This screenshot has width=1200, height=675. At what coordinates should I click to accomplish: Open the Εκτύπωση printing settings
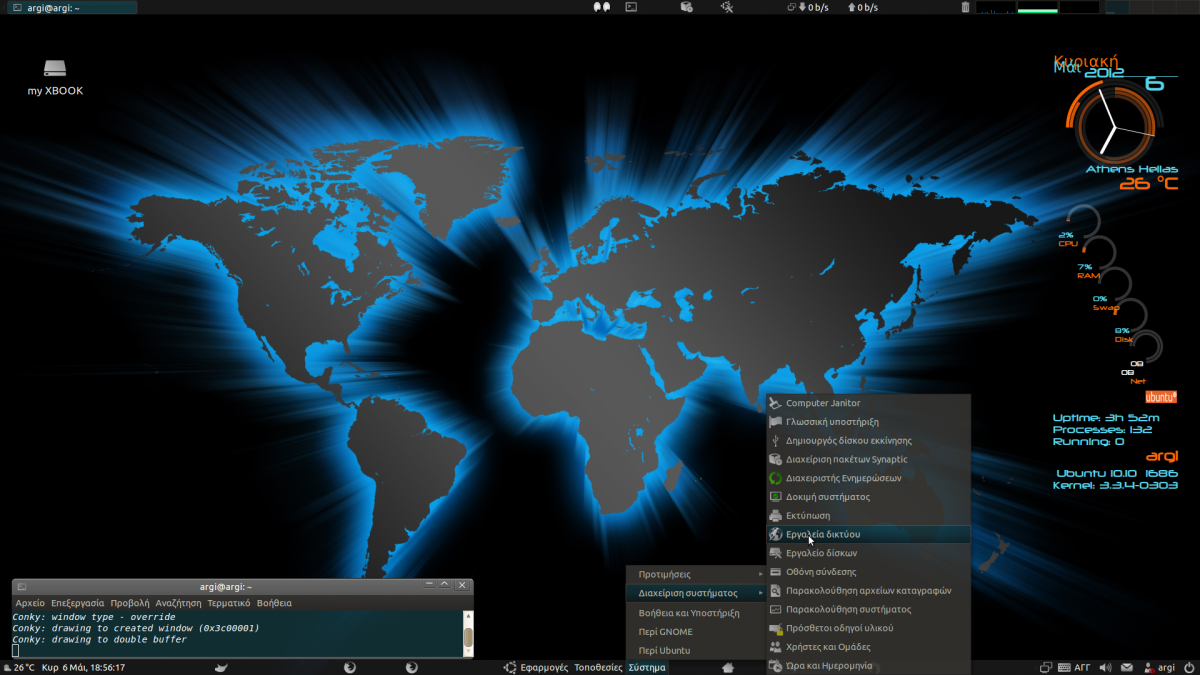click(x=868, y=515)
